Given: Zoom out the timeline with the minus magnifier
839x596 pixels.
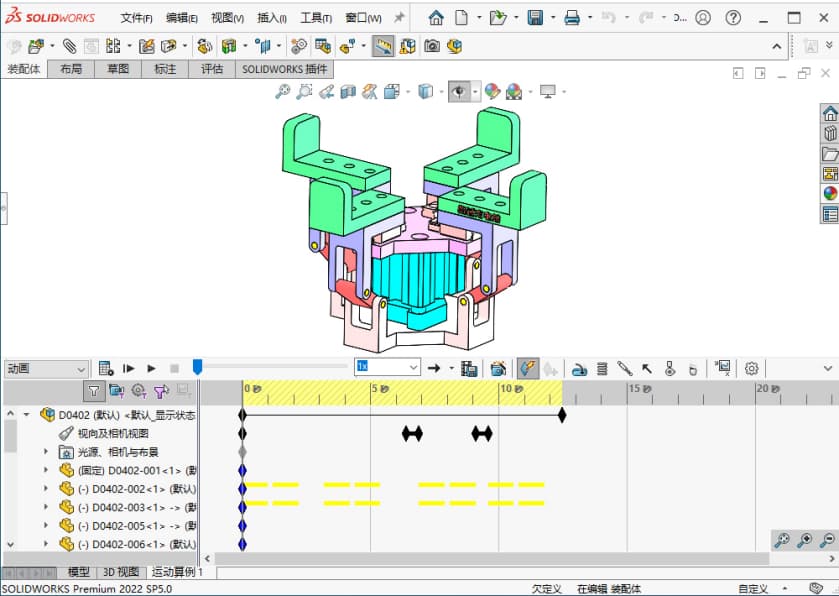Looking at the screenshot, I should pos(827,541).
